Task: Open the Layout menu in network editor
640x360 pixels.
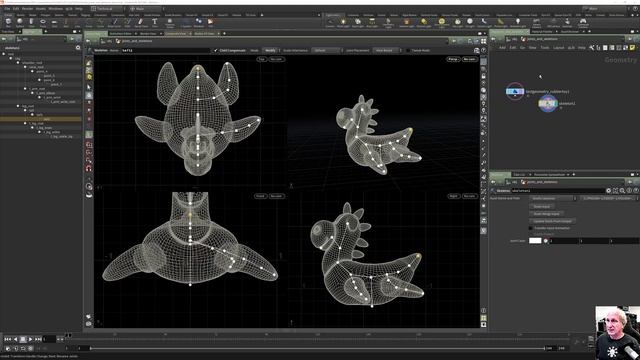Action: click(558, 48)
